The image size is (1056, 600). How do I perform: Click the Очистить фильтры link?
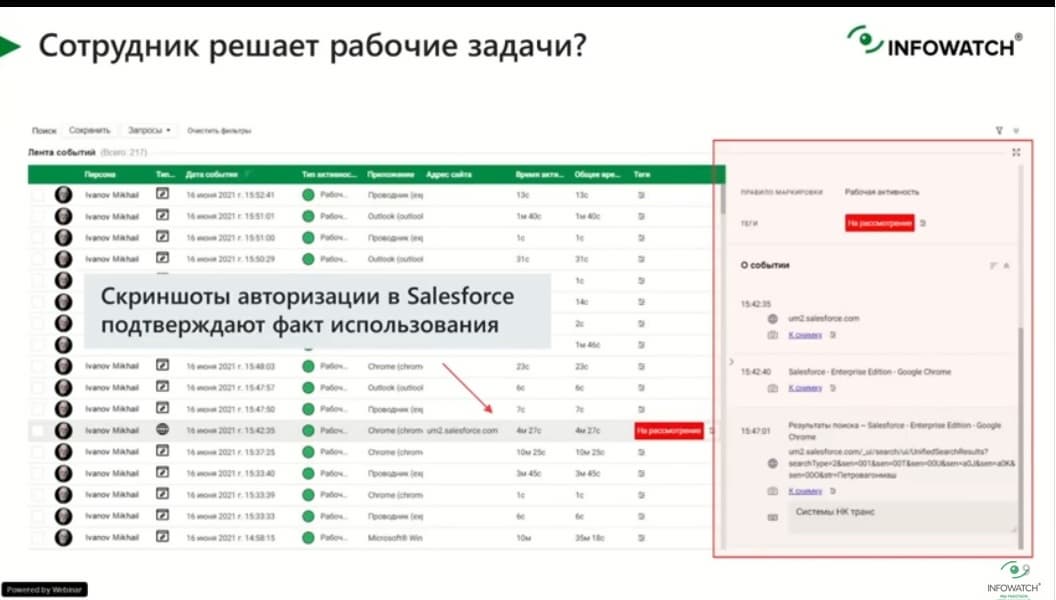click(x=219, y=131)
